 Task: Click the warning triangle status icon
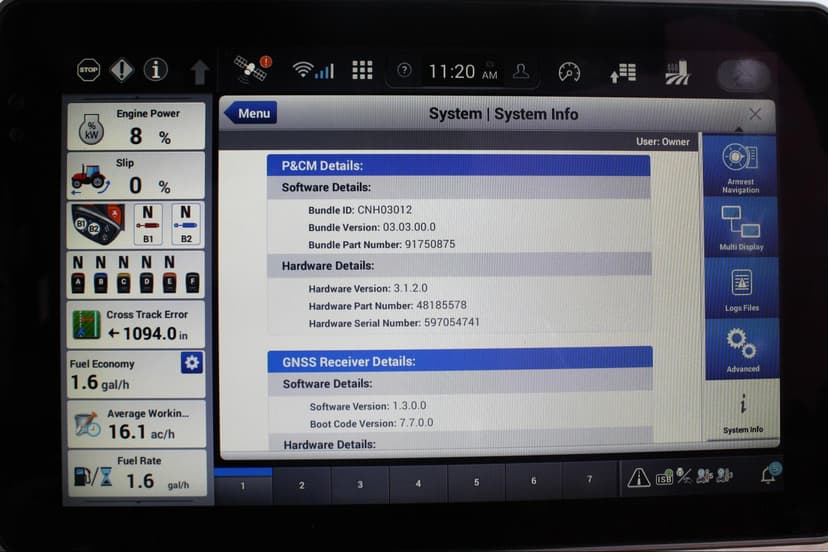click(638, 479)
